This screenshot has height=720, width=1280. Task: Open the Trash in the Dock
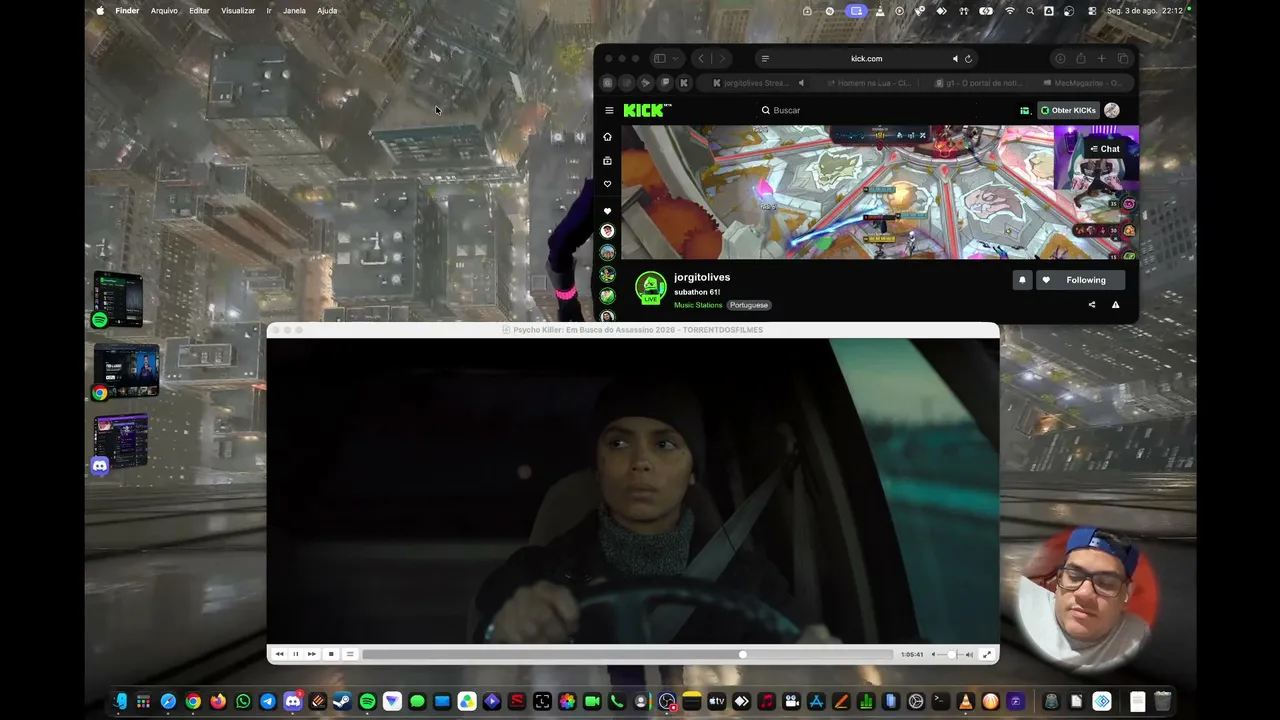(x=1163, y=702)
